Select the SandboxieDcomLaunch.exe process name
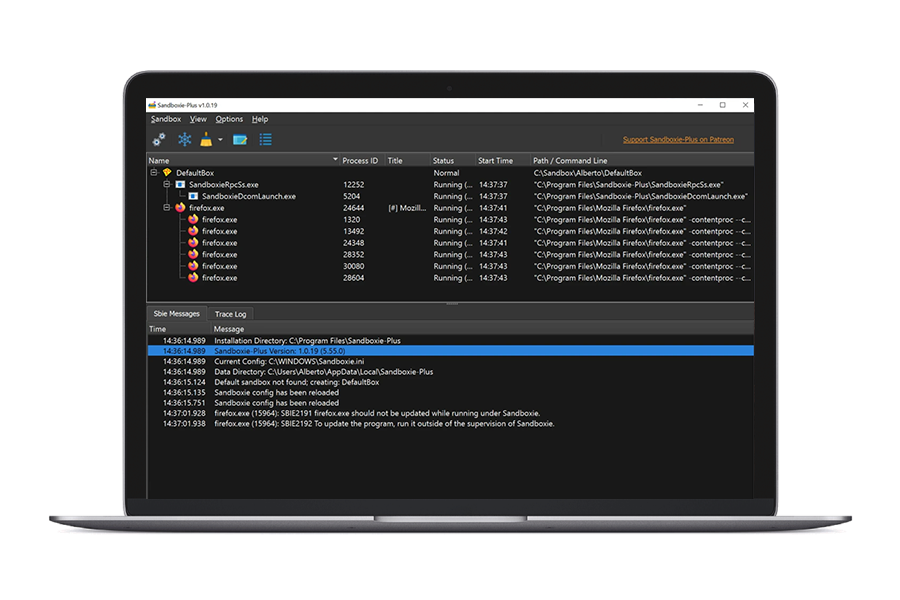The image size is (900, 600). [x=249, y=196]
